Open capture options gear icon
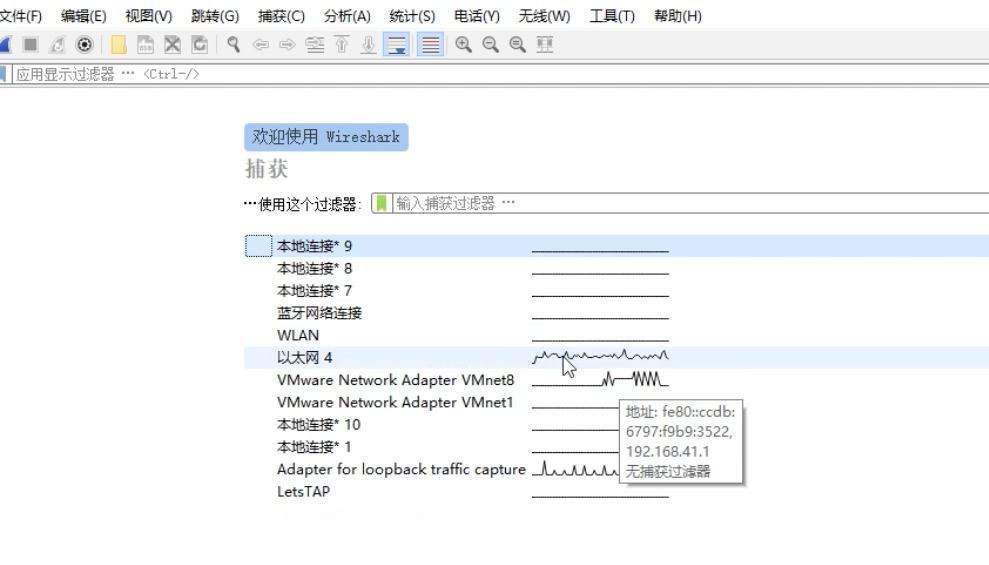989x565 pixels. (x=84, y=45)
